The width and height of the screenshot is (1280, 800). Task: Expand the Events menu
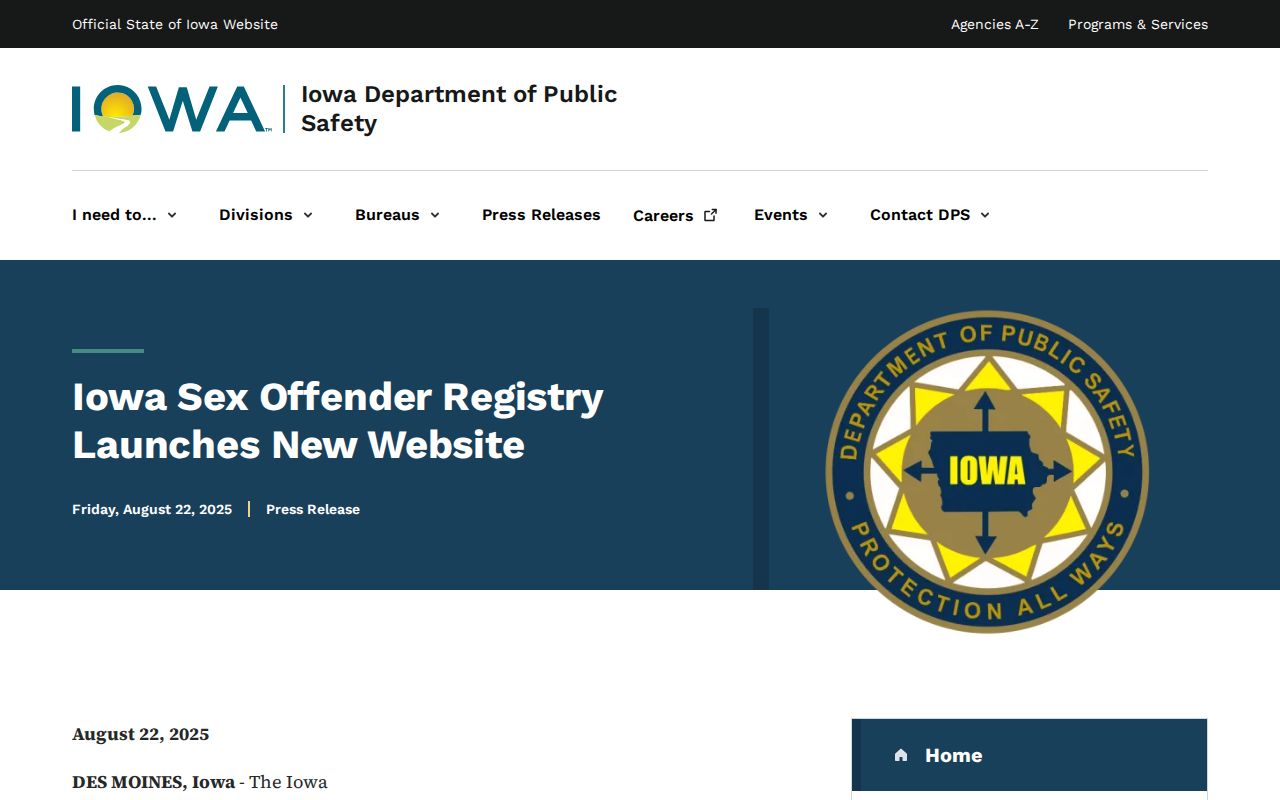tap(791, 215)
